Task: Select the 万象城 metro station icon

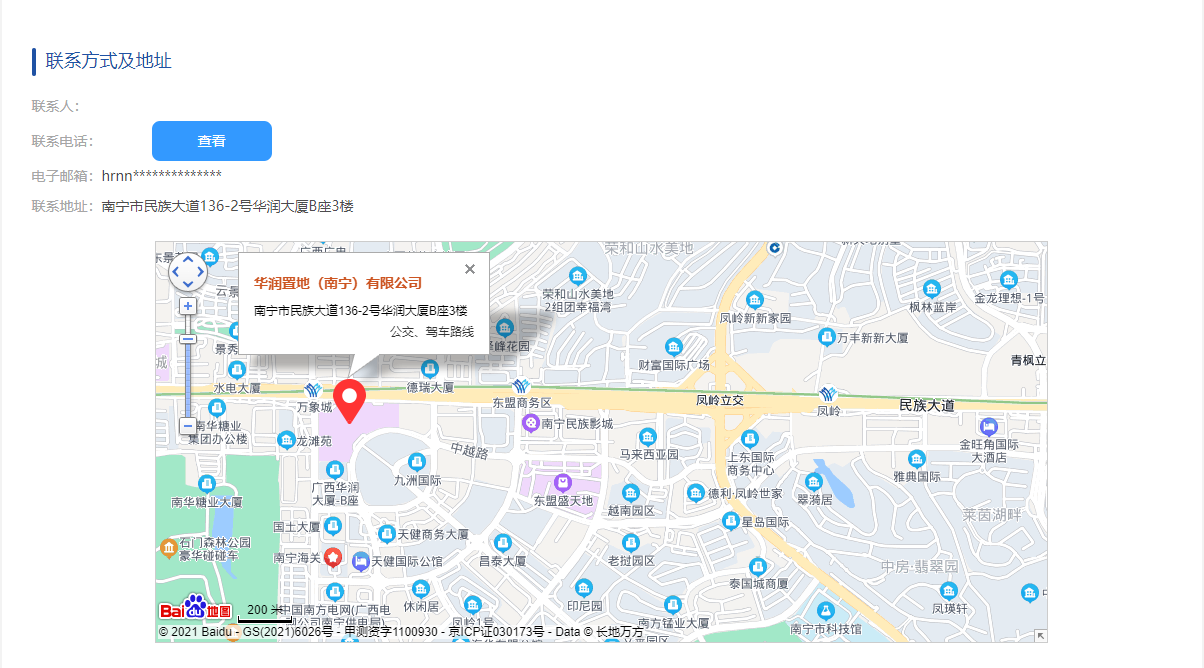Action: pos(314,390)
